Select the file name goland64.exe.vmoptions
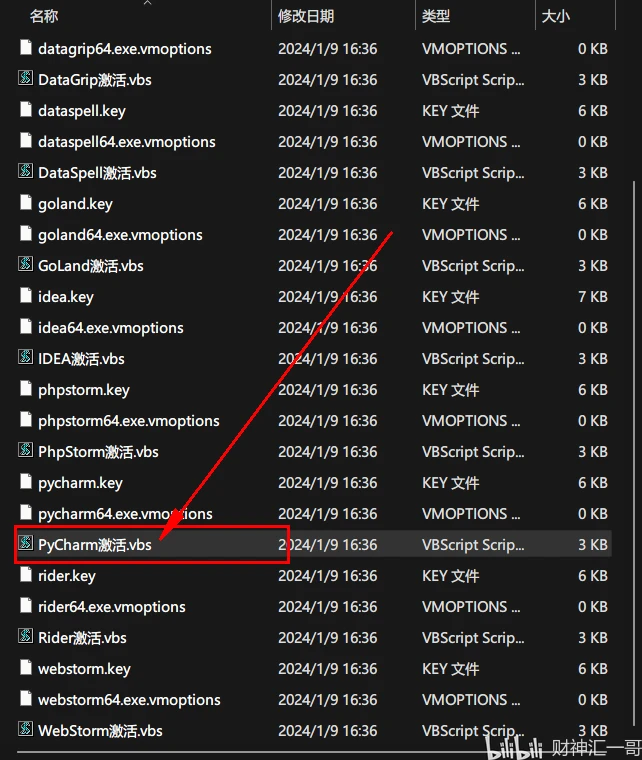This screenshot has height=760, width=642. [121, 235]
